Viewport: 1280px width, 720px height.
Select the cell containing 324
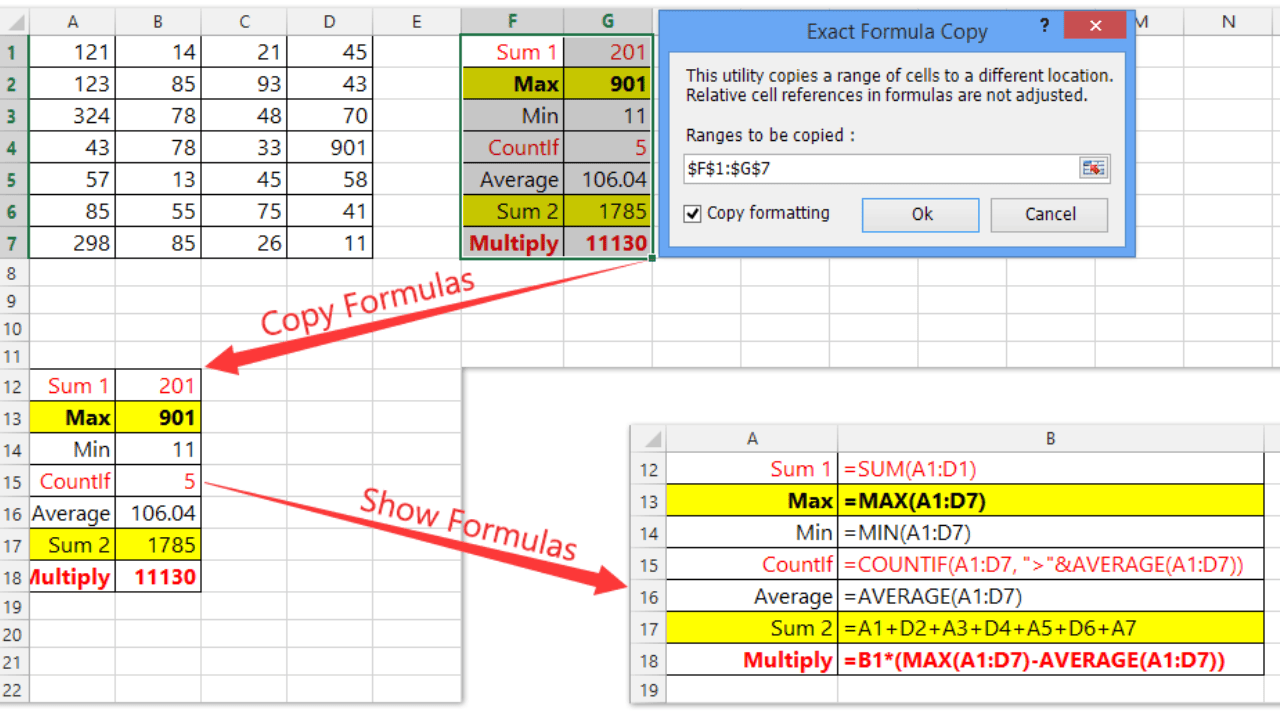pyautogui.click(x=73, y=116)
